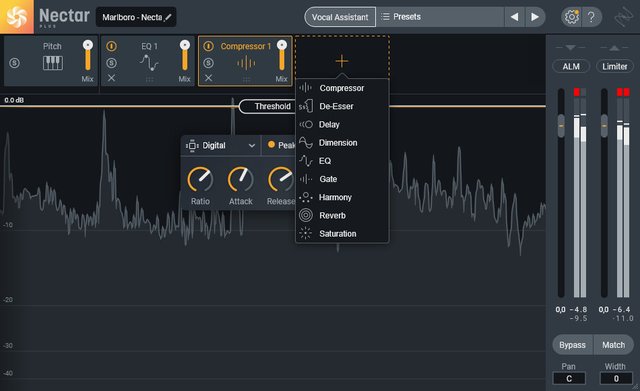Click the Release knob
This screenshot has height=391, width=640.
[281, 180]
